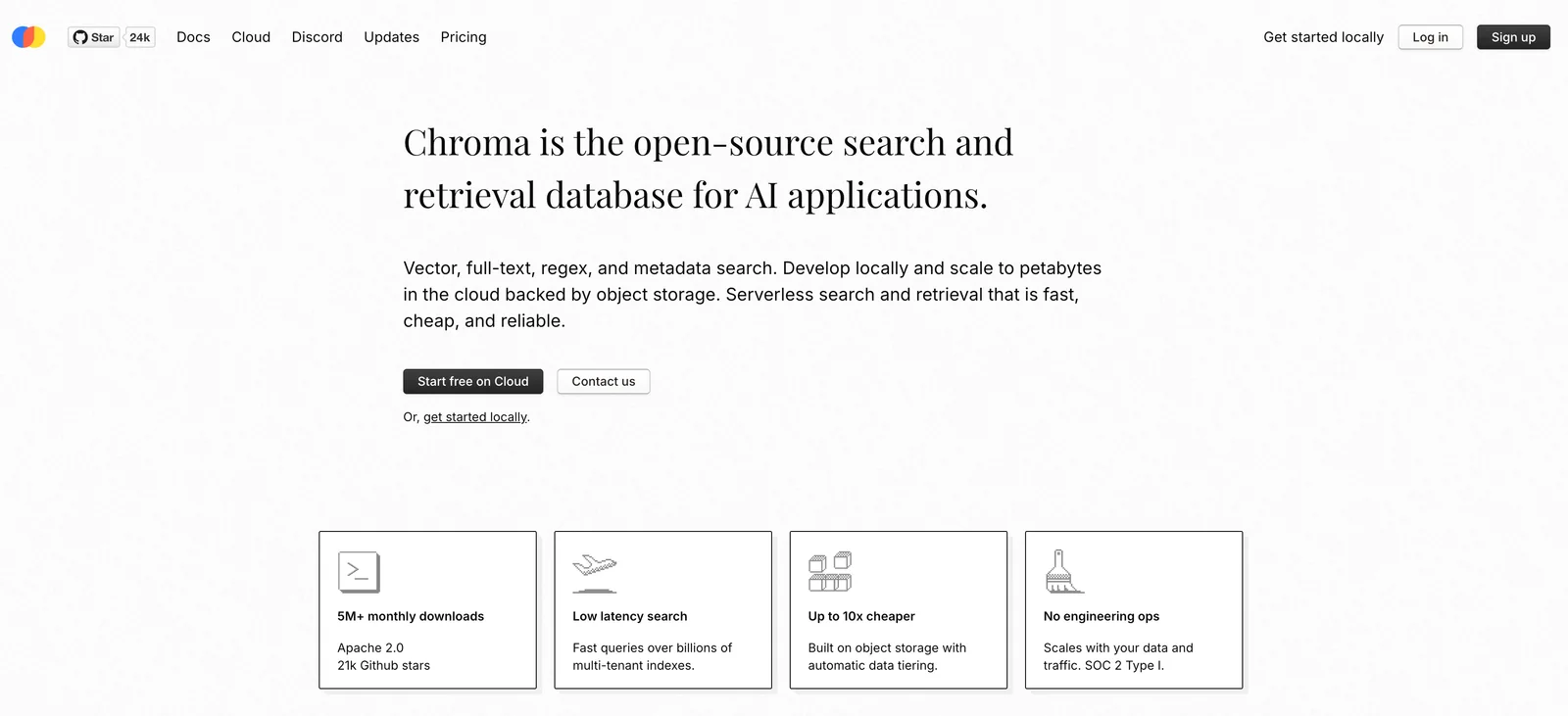Click the GitHub Star button

click(93, 37)
